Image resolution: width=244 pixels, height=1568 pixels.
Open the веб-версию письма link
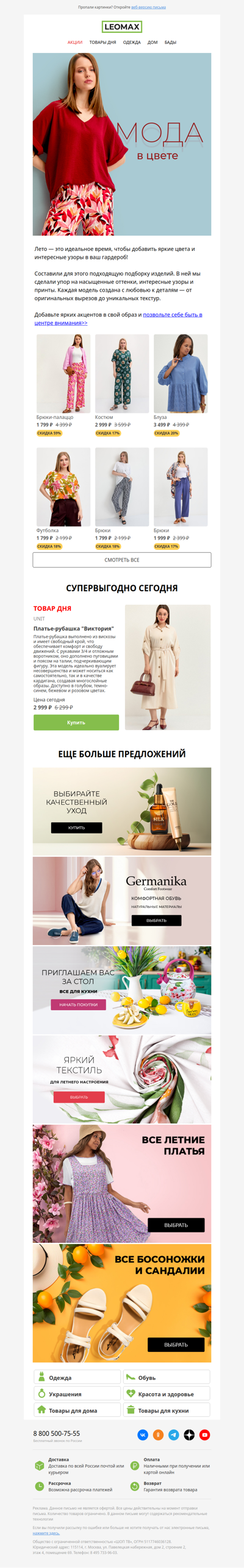coord(148,7)
